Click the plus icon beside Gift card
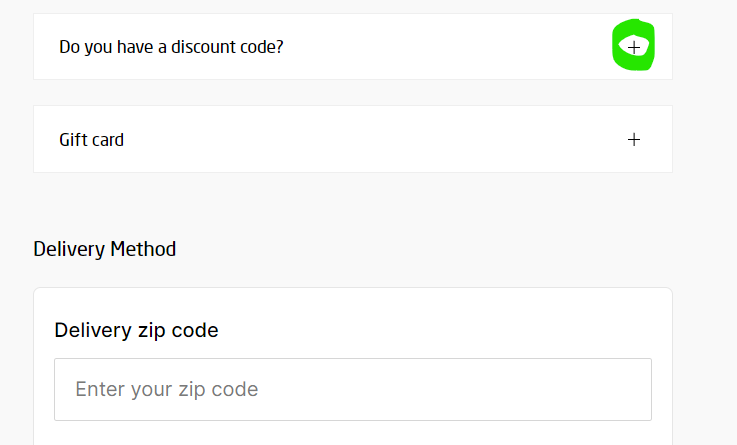This screenshot has height=445, width=737. (633, 140)
